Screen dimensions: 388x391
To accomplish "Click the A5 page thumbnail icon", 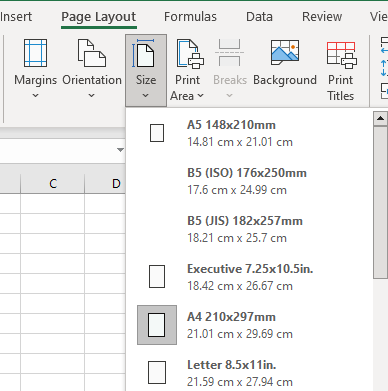I will point(157,133).
